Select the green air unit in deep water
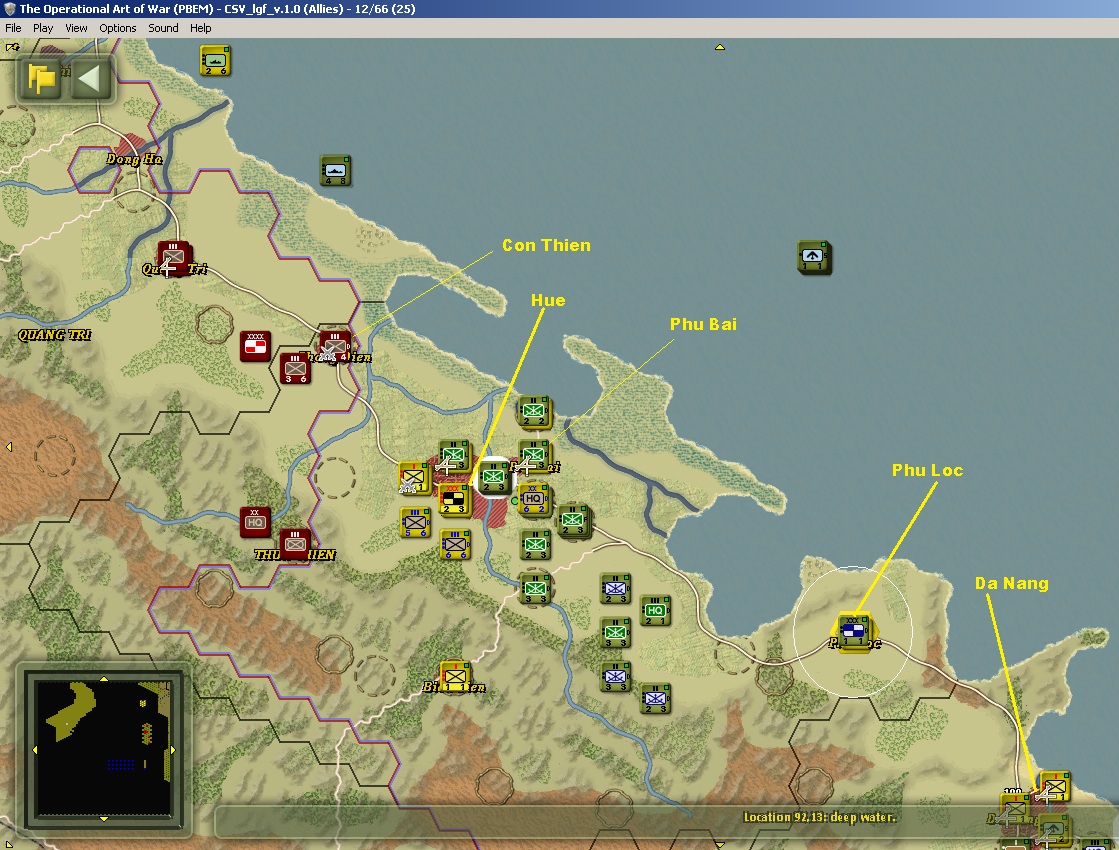The height and width of the screenshot is (850, 1119). [814, 257]
